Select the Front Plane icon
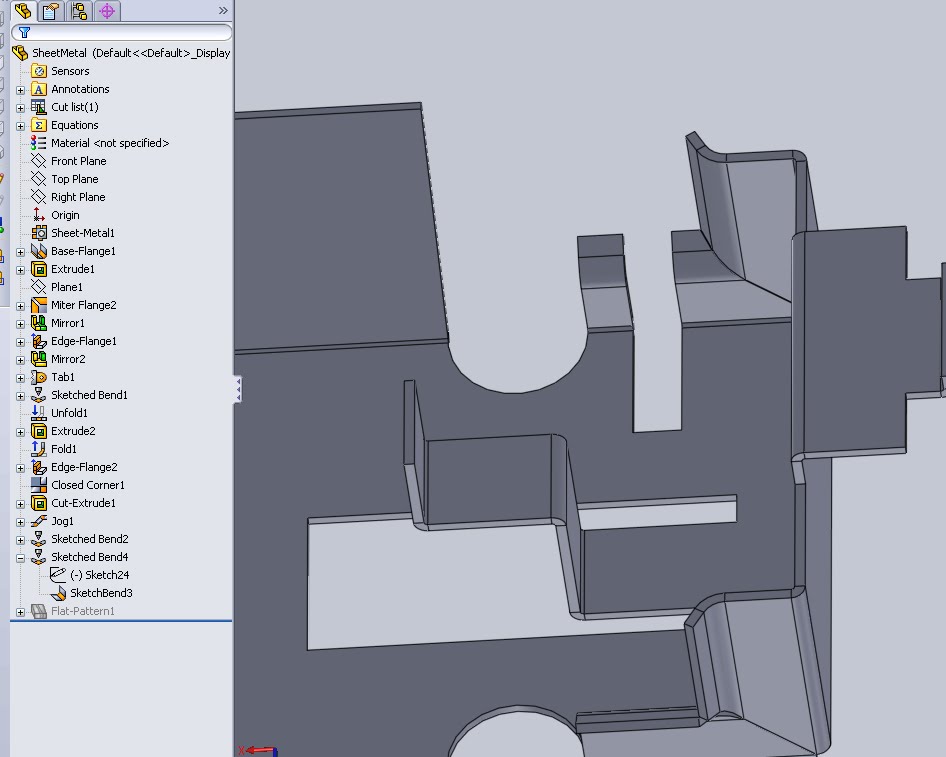The image size is (946, 757). pos(39,161)
